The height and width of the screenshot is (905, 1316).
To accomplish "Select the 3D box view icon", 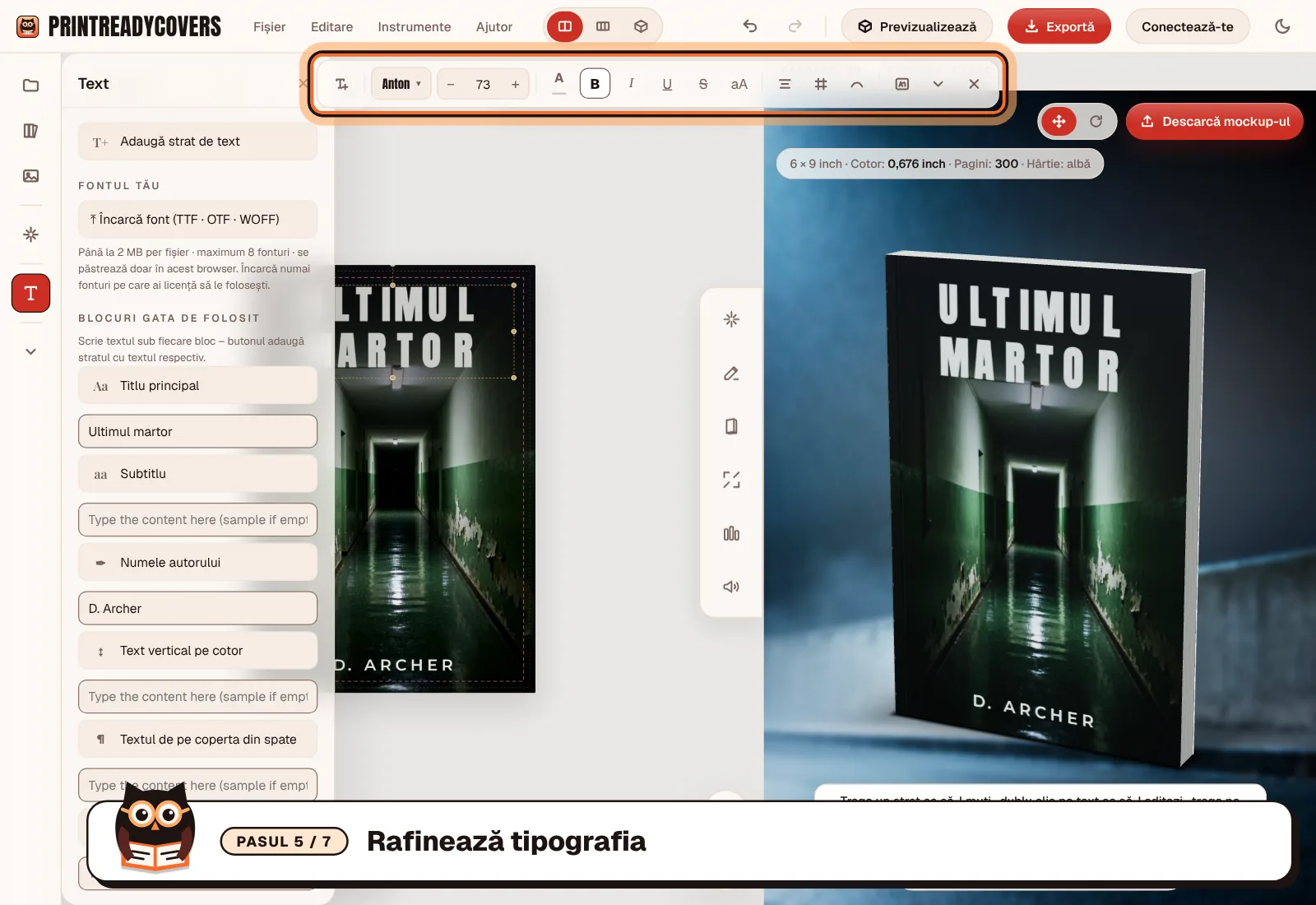I will (x=641, y=26).
